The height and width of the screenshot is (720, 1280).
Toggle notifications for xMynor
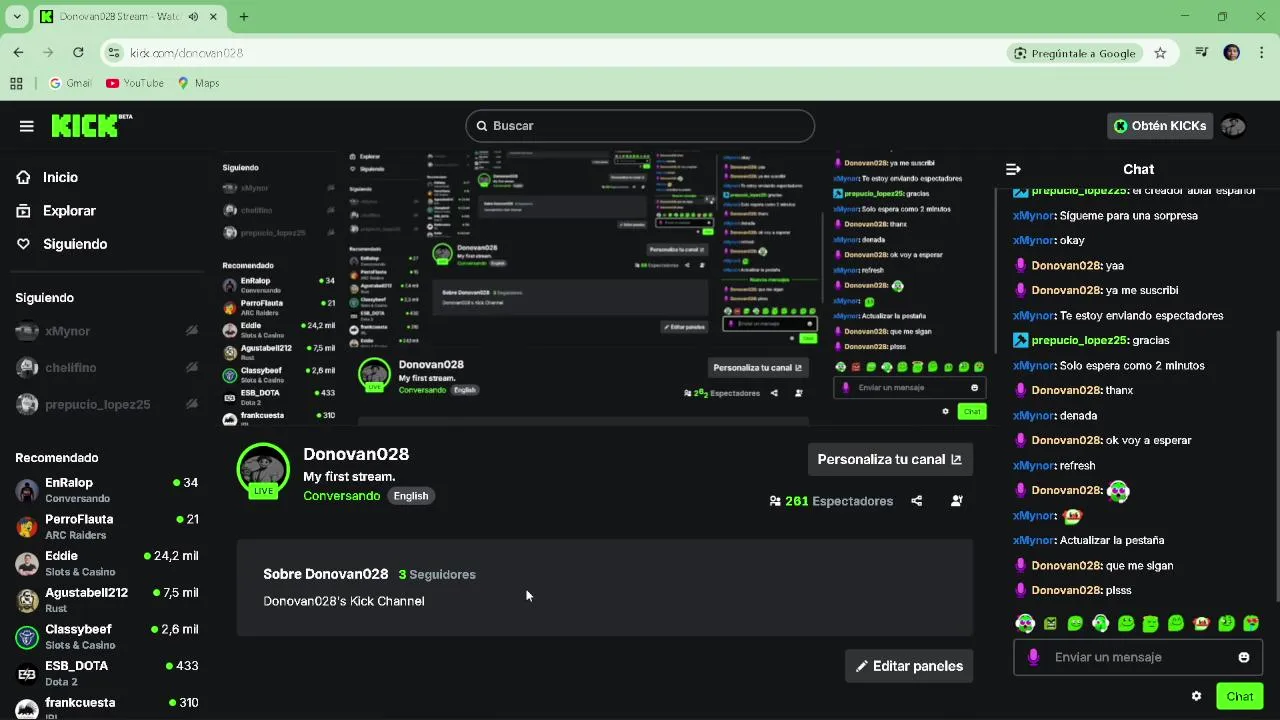[191, 331]
